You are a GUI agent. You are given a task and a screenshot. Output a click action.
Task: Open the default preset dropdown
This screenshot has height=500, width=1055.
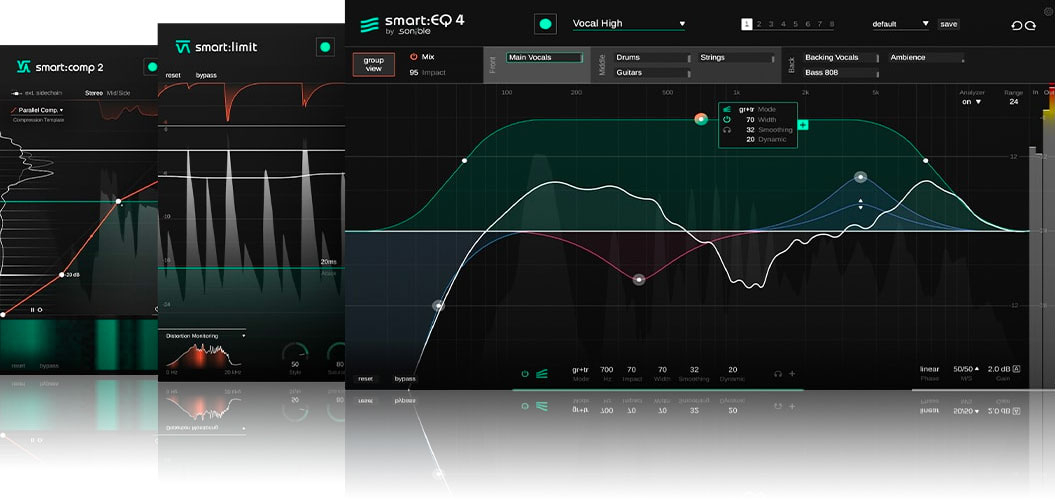click(x=900, y=24)
